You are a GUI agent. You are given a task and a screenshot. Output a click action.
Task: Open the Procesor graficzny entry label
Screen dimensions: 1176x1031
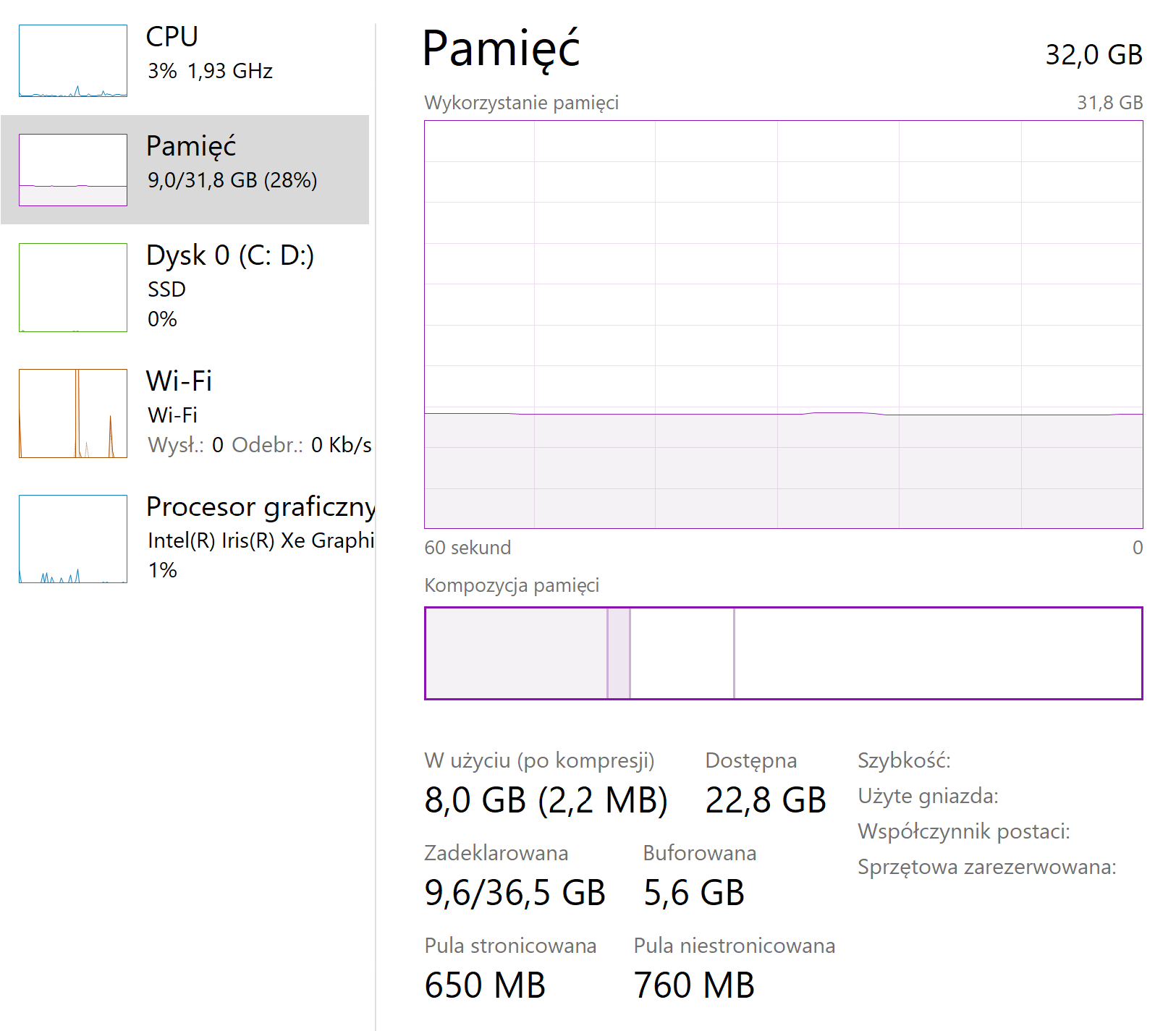click(x=261, y=506)
